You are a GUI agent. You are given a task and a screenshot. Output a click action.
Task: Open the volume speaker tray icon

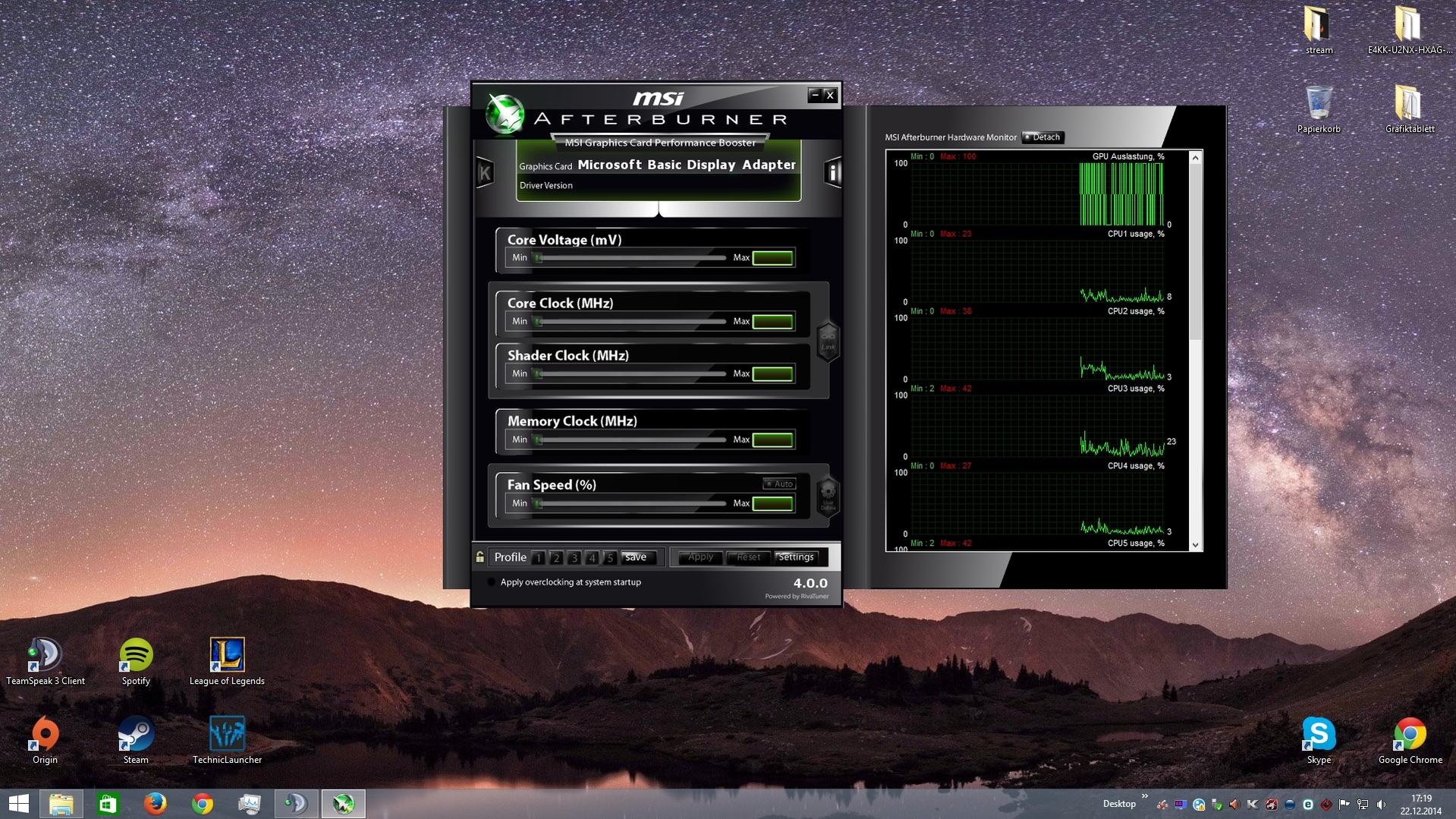tap(1381, 805)
